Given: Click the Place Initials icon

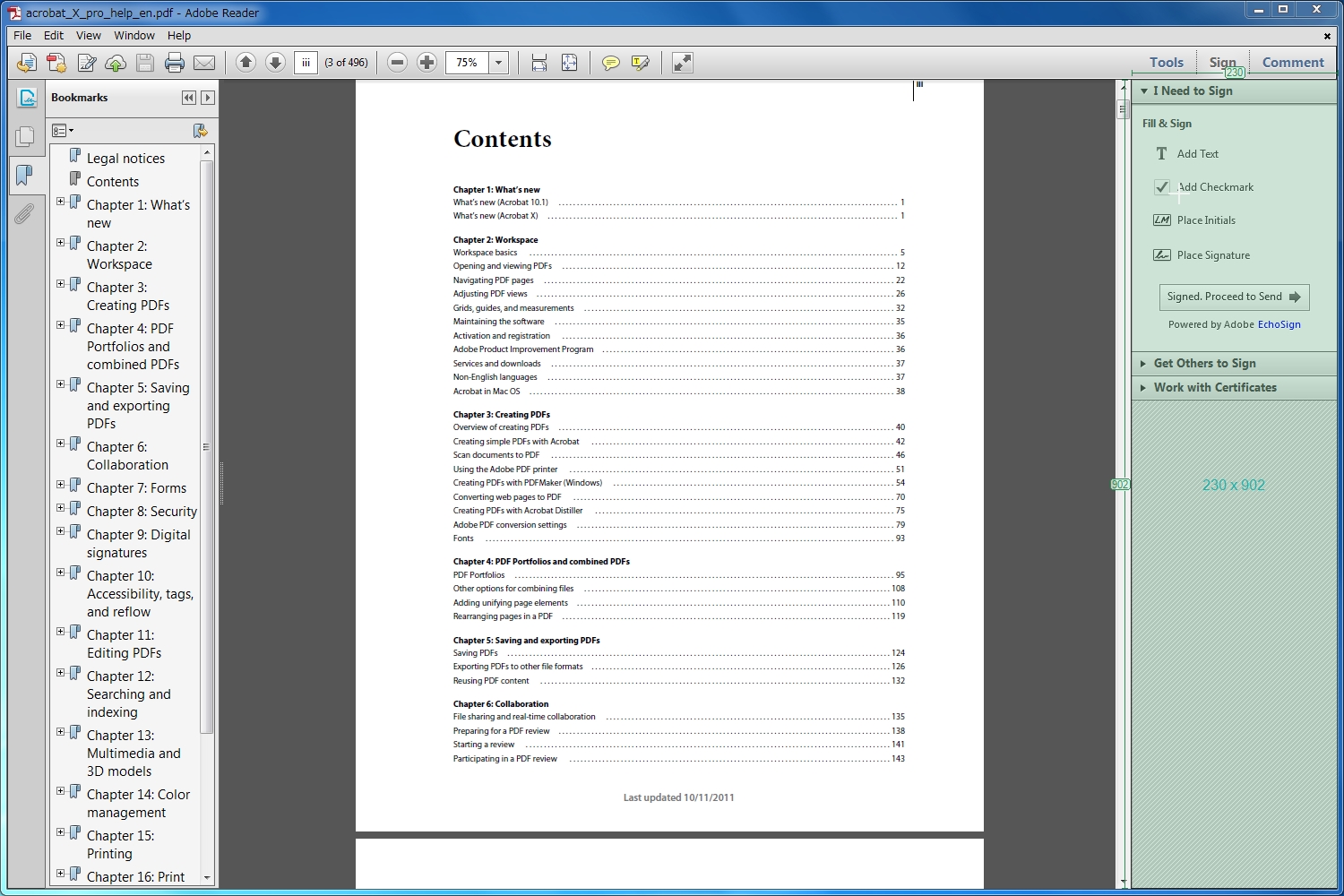Looking at the screenshot, I should 1162,220.
